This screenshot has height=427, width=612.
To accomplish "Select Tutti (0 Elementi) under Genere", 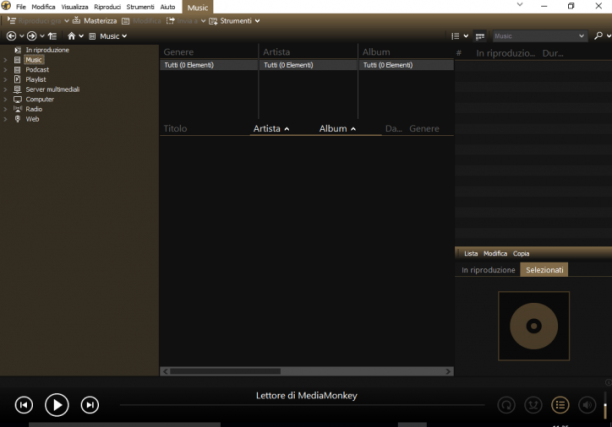I will point(209,65).
